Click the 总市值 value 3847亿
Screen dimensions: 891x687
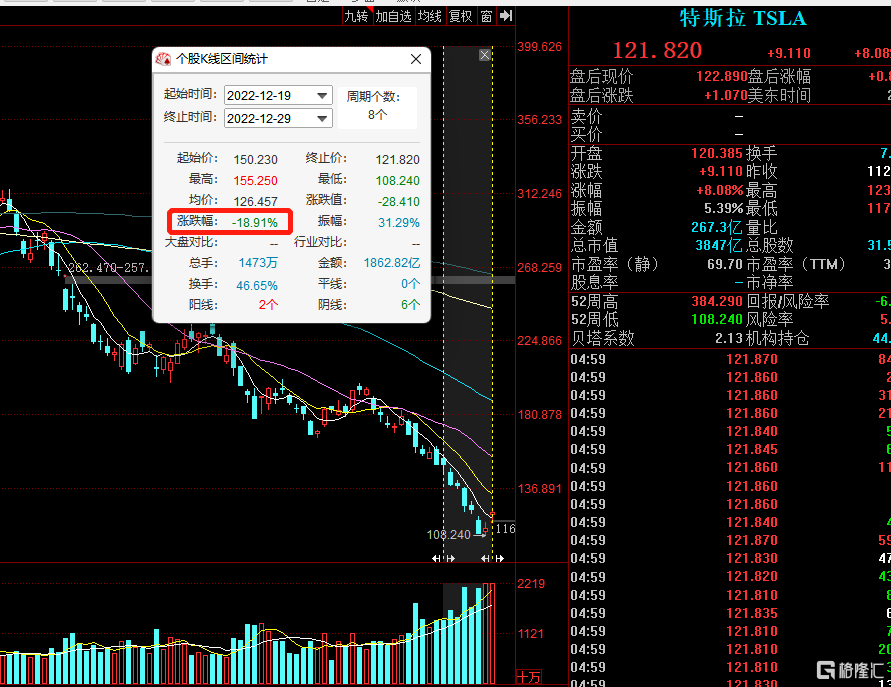(x=719, y=245)
